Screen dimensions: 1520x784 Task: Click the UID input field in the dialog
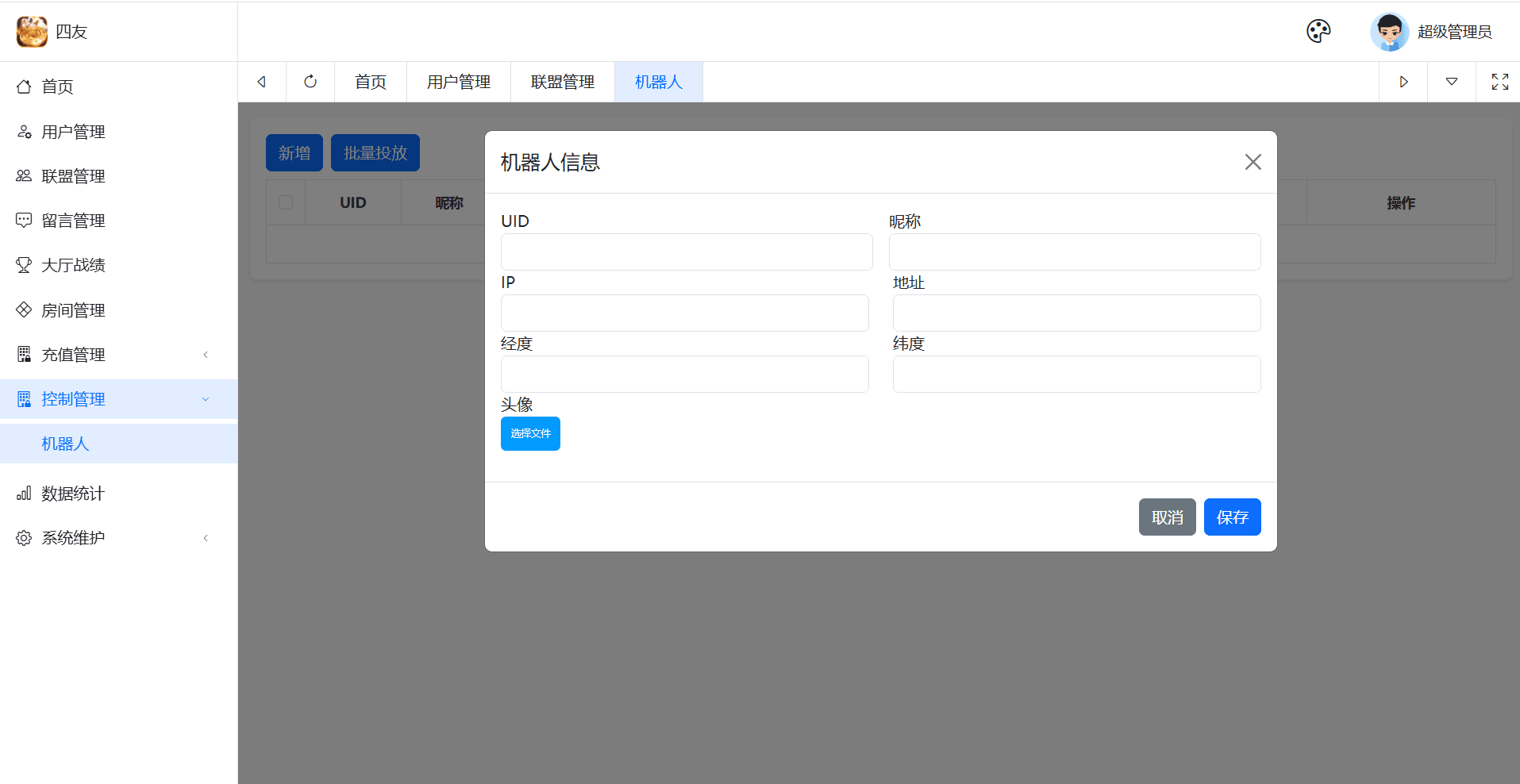pos(686,252)
